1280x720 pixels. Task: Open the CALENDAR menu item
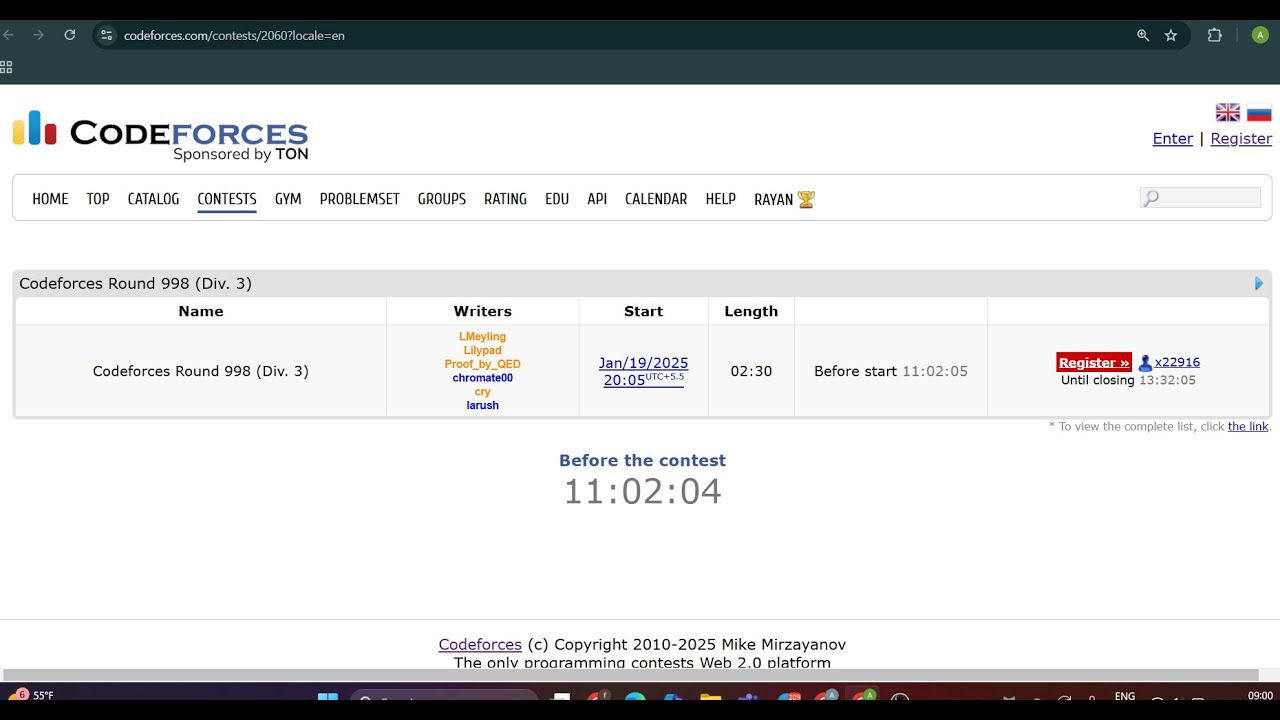656,199
